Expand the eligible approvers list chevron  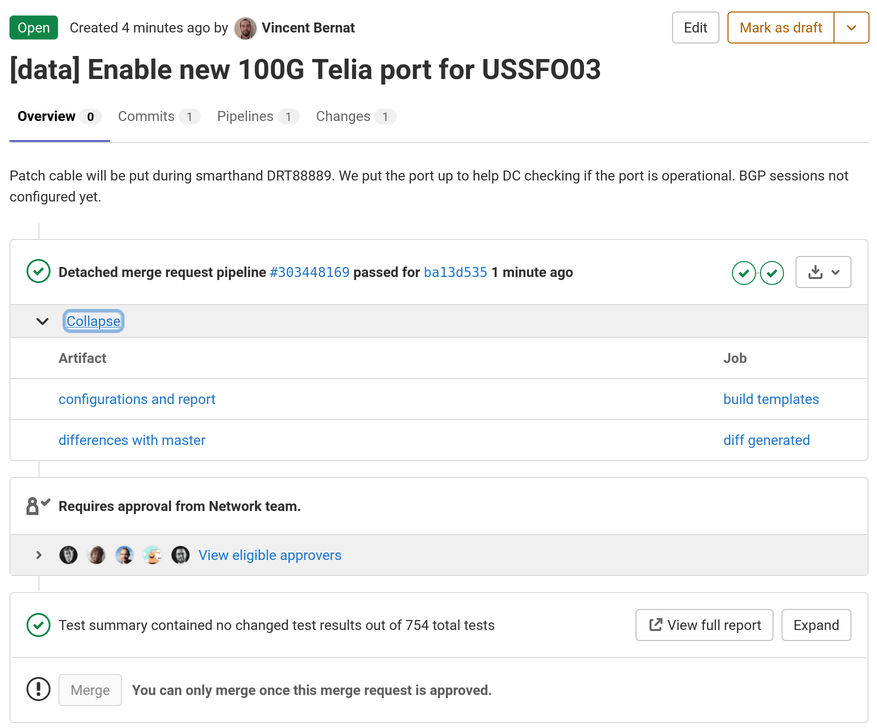pos(39,554)
